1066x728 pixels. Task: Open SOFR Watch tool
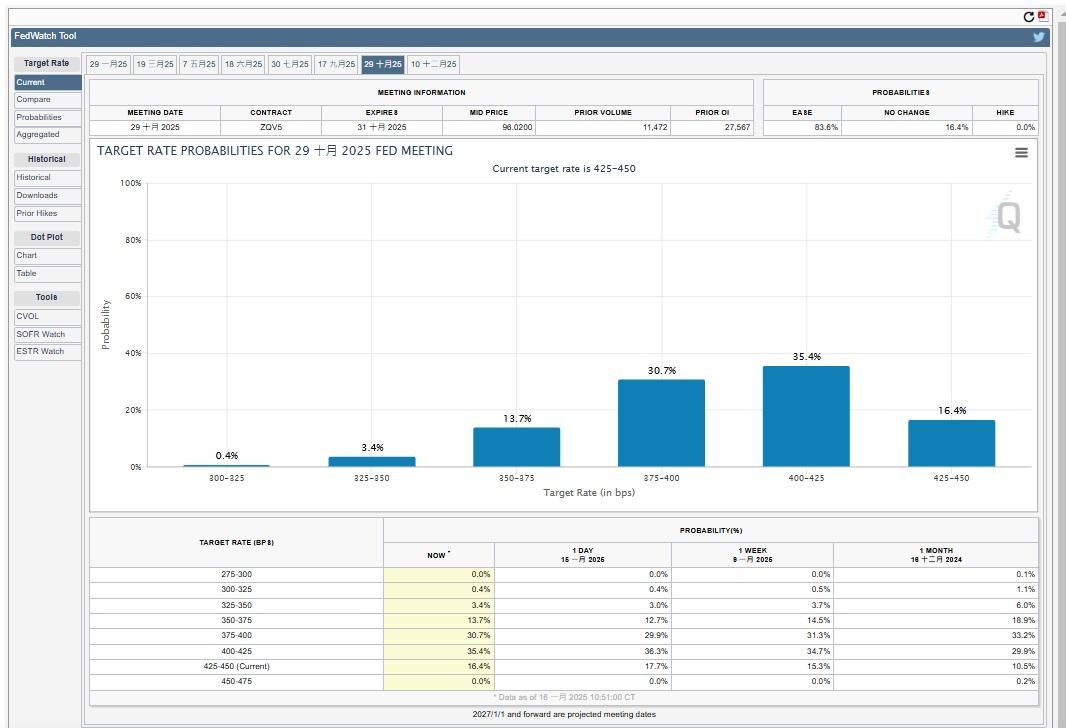point(47,334)
